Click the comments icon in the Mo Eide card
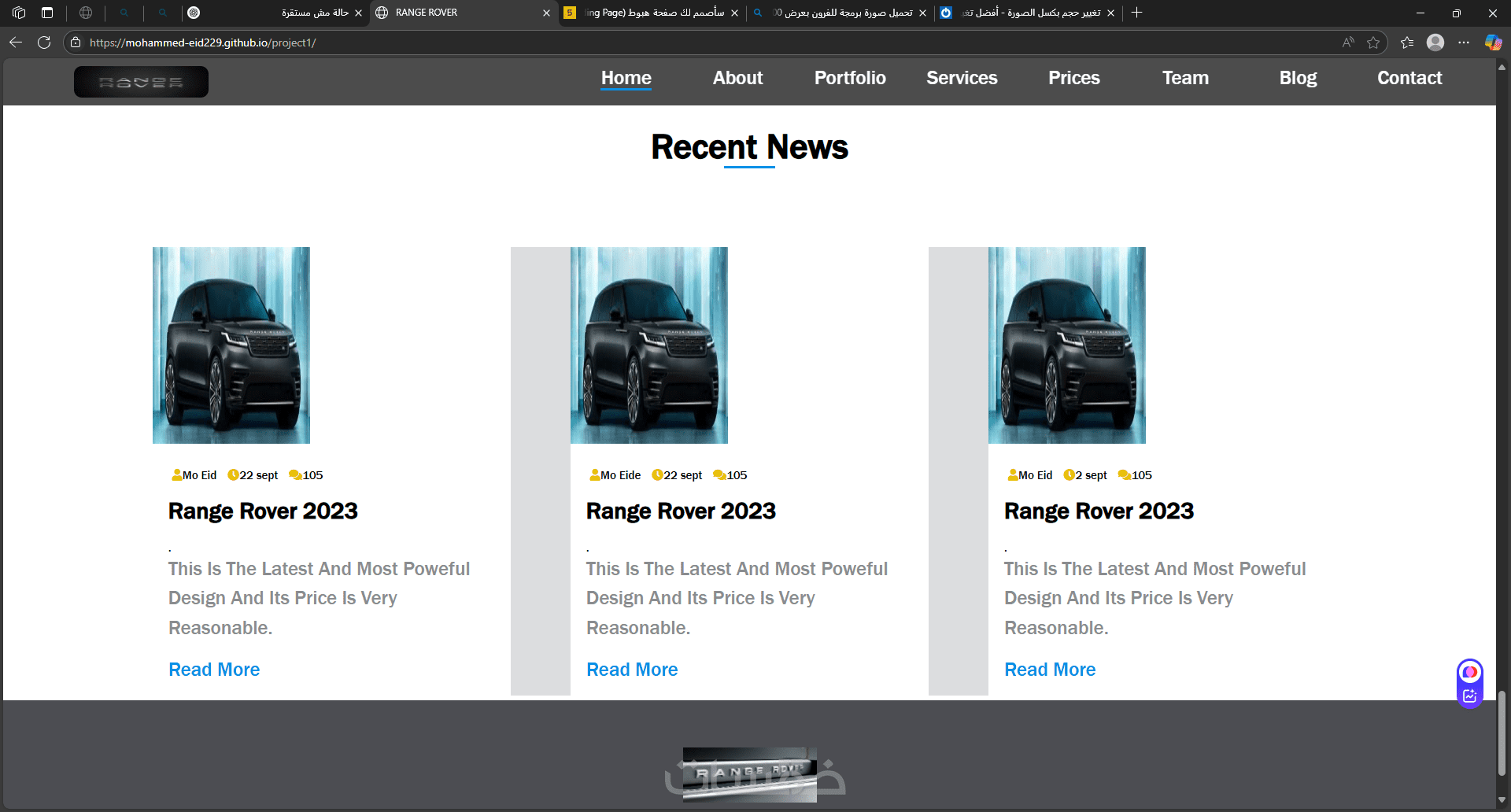 [719, 474]
